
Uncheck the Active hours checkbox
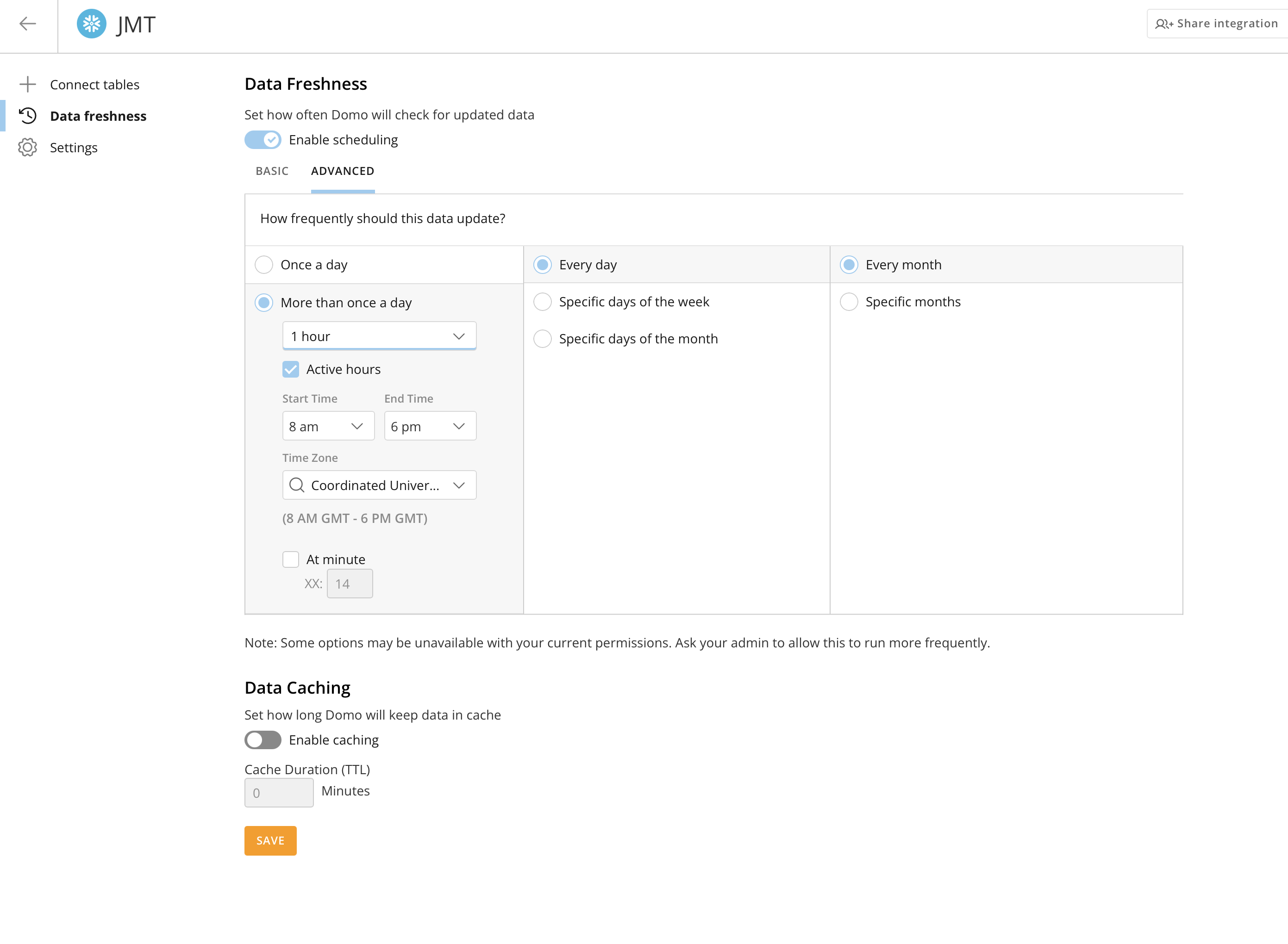(291, 369)
